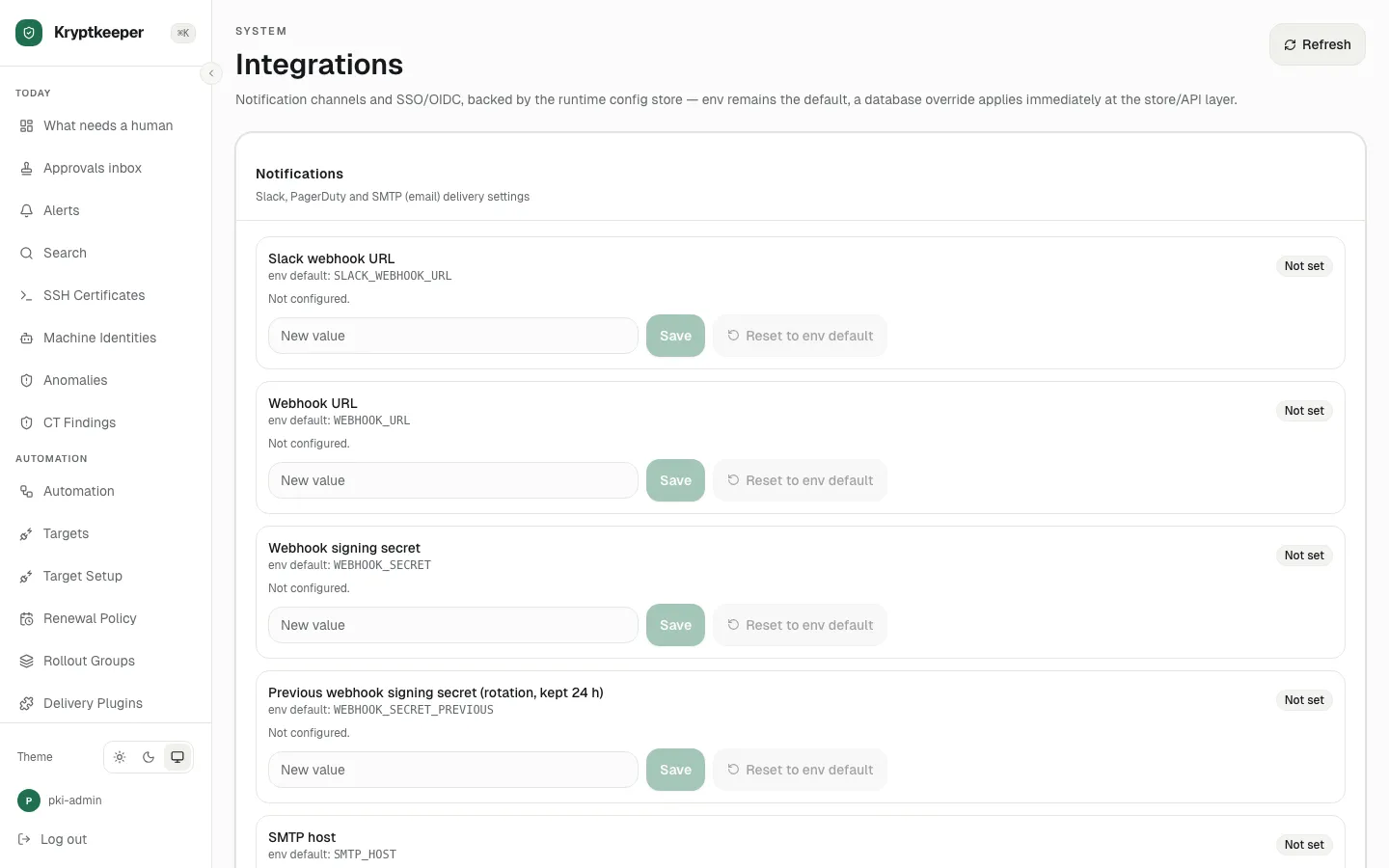Image resolution: width=1389 pixels, height=868 pixels.
Task: Open the CT Findings page
Action: point(105,423)
